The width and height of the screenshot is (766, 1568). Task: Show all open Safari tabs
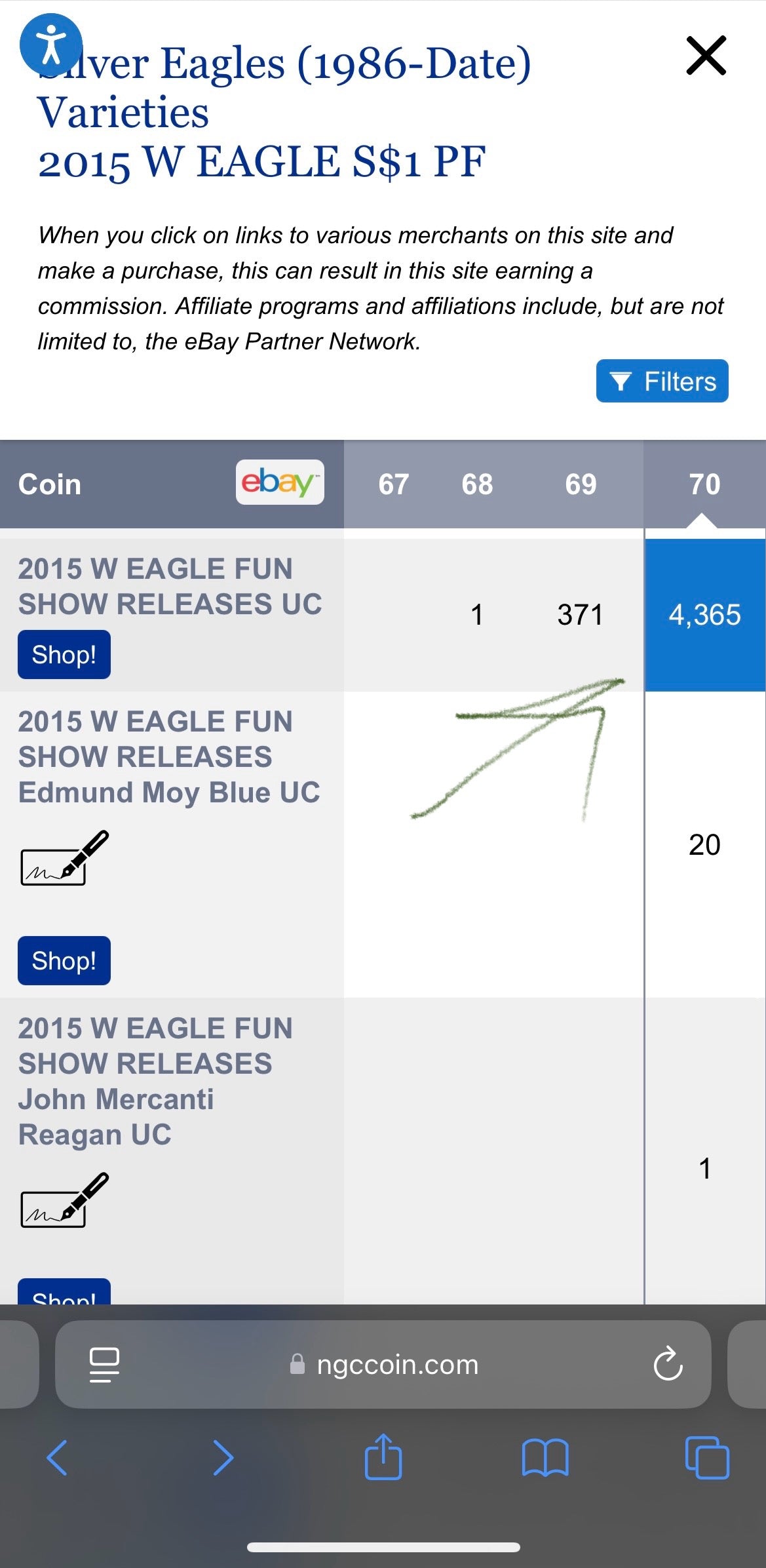(x=706, y=1458)
